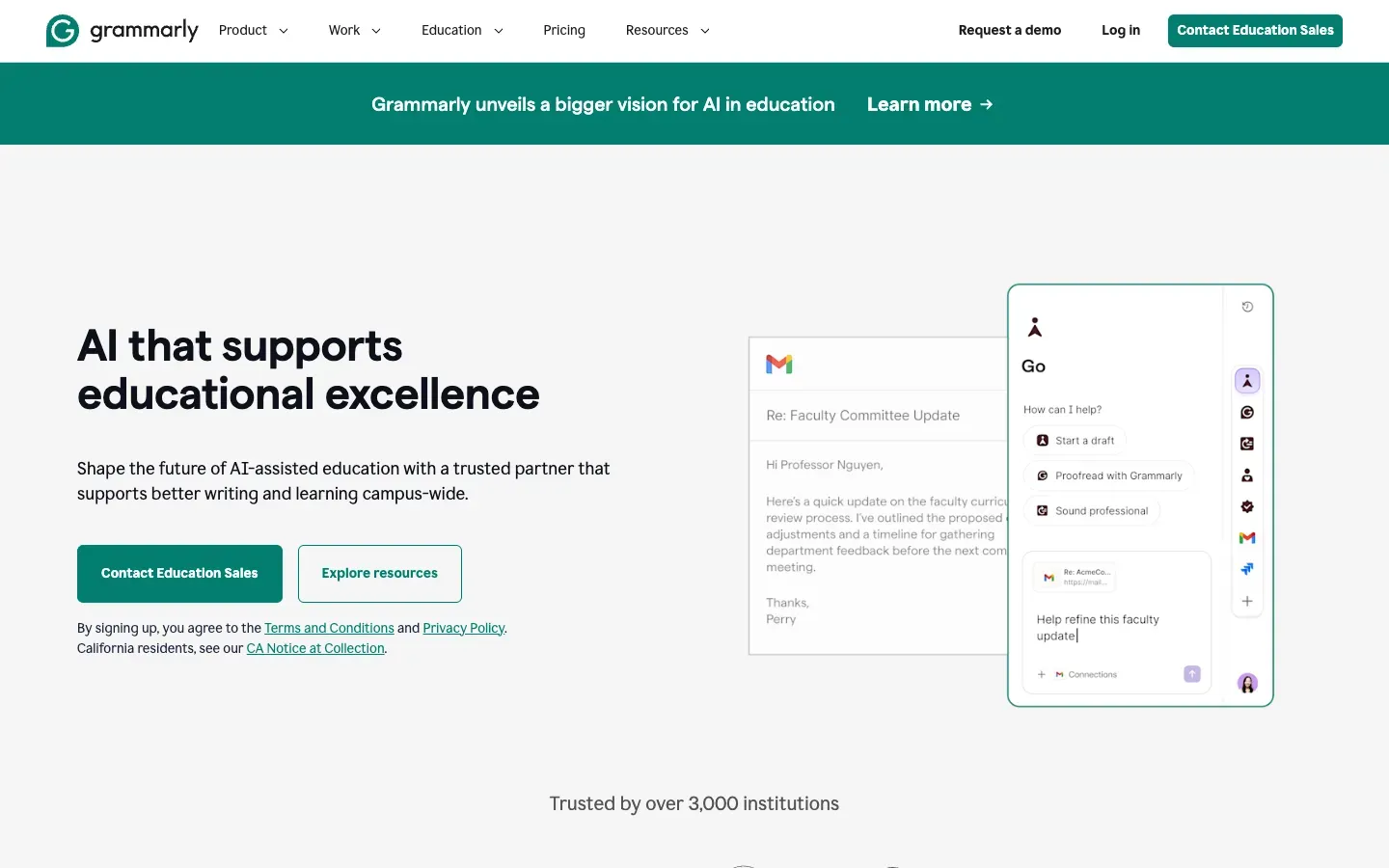Choose the Start a draft suggestion
The height and width of the screenshot is (868, 1389).
[1075, 441]
